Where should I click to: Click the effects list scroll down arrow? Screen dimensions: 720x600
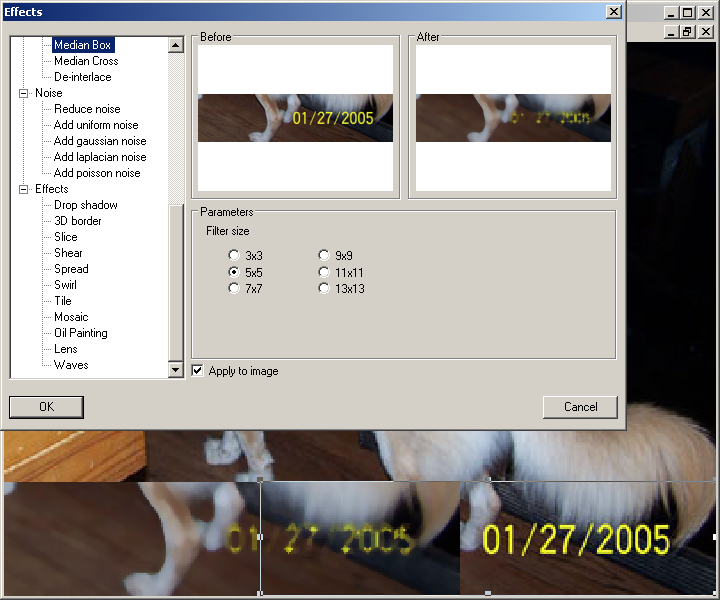[x=176, y=370]
